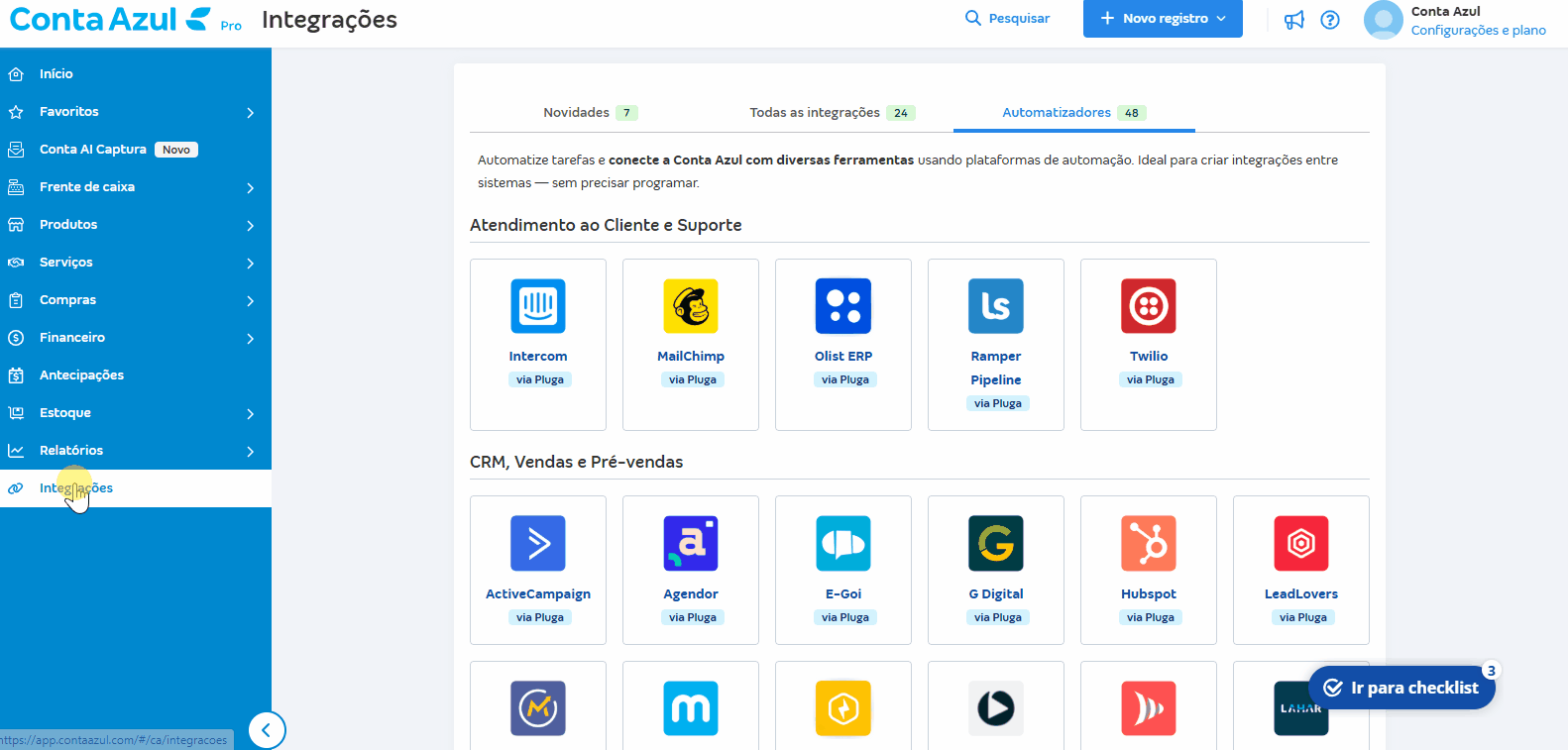Open the Novo registro dropdown
The height and width of the screenshot is (750, 1568).
pyautogui.click(x=1163, y=19)
